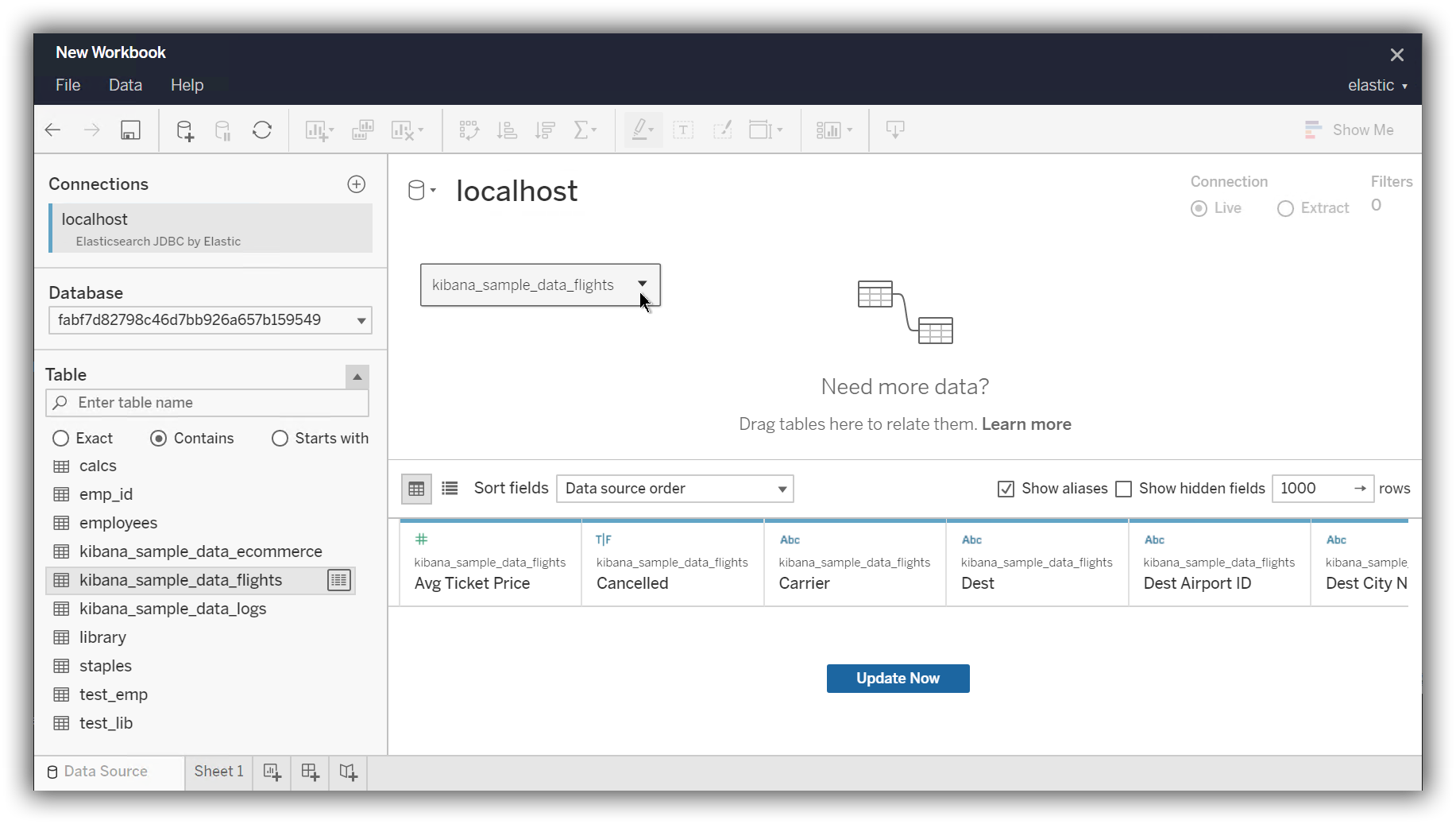Open the manage fields menu on kibana_sample_data_flights
Image resolution: width=1456 pixels, height=824 pixels.
[x=338, y=580]
